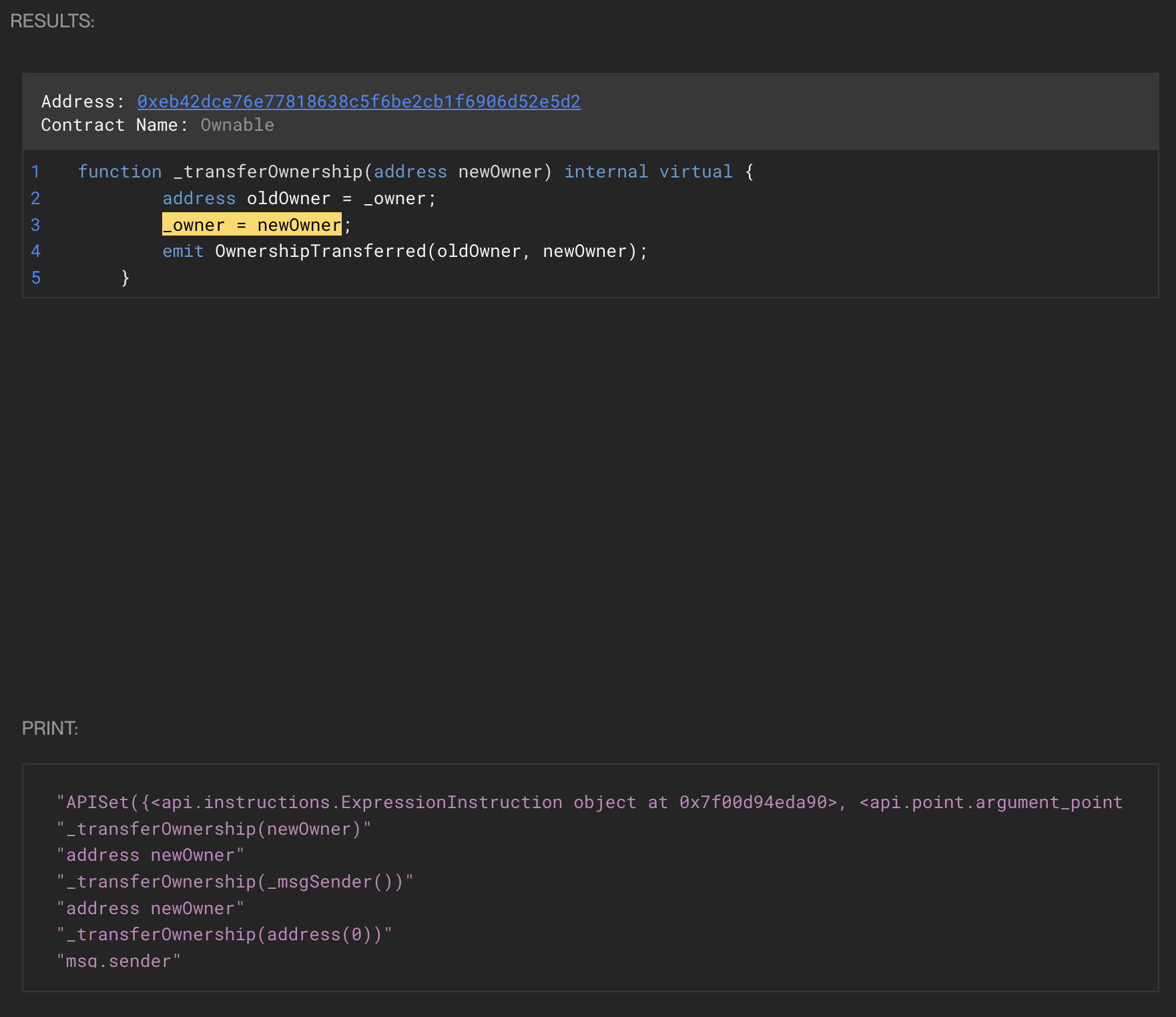Screen dimensions: 1176x1017
Task: Click the "function" keyword on code line 1
Action: tap(119, 172)
